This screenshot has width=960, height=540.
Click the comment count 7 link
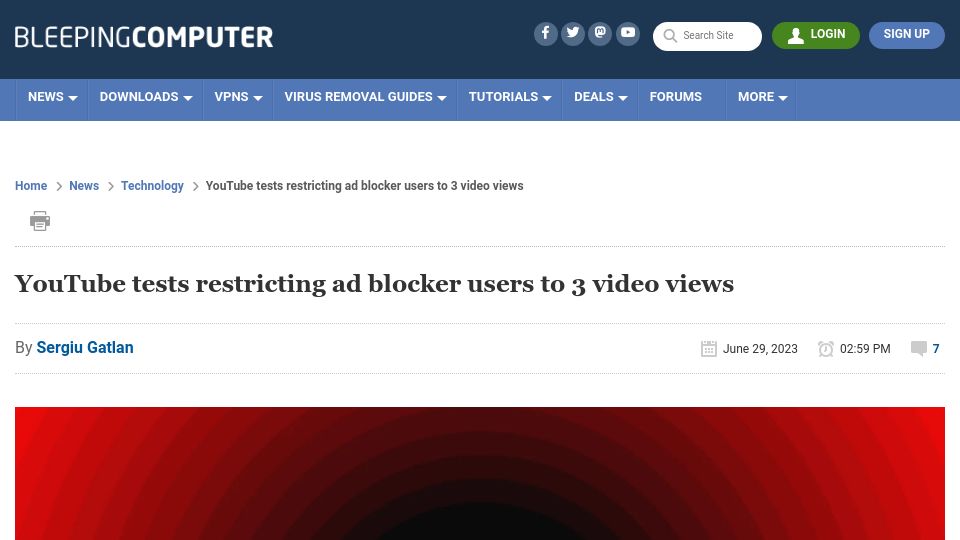[x=936, y=348]
